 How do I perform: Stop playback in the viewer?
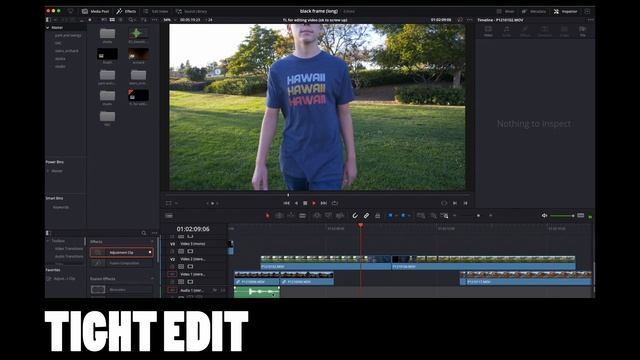[305, 203]
